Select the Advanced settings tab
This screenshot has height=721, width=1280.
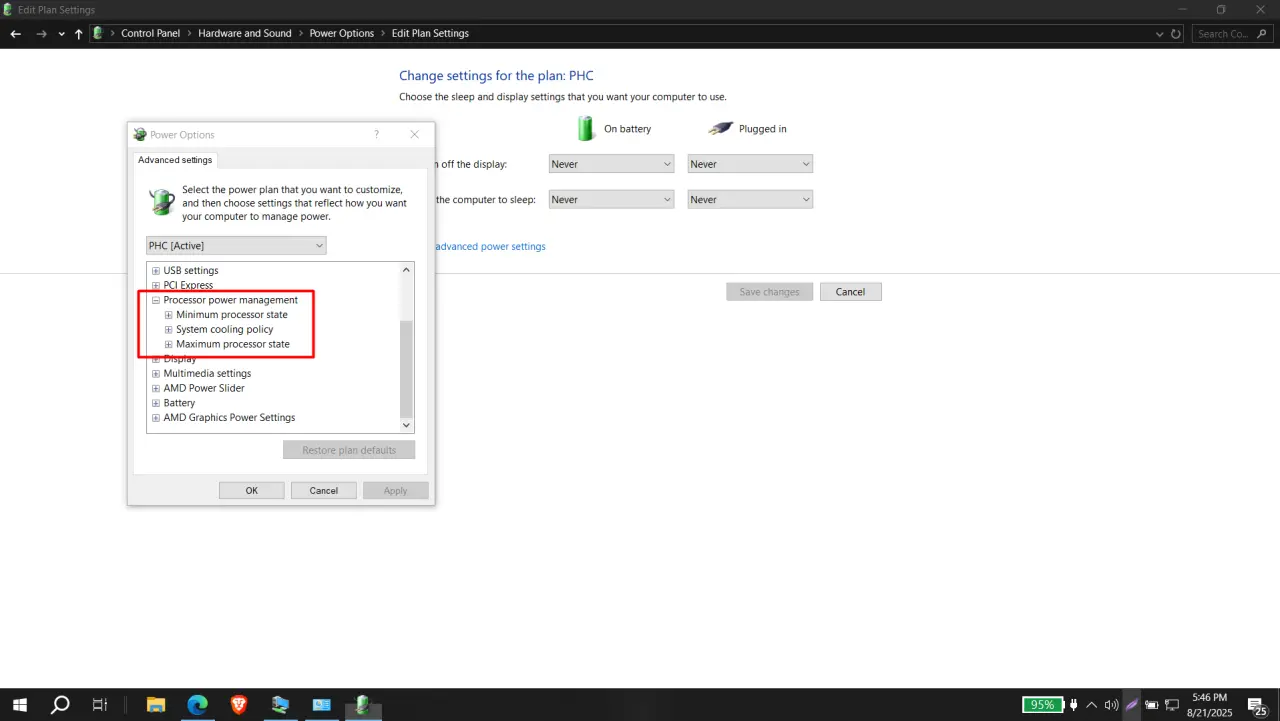175,160
